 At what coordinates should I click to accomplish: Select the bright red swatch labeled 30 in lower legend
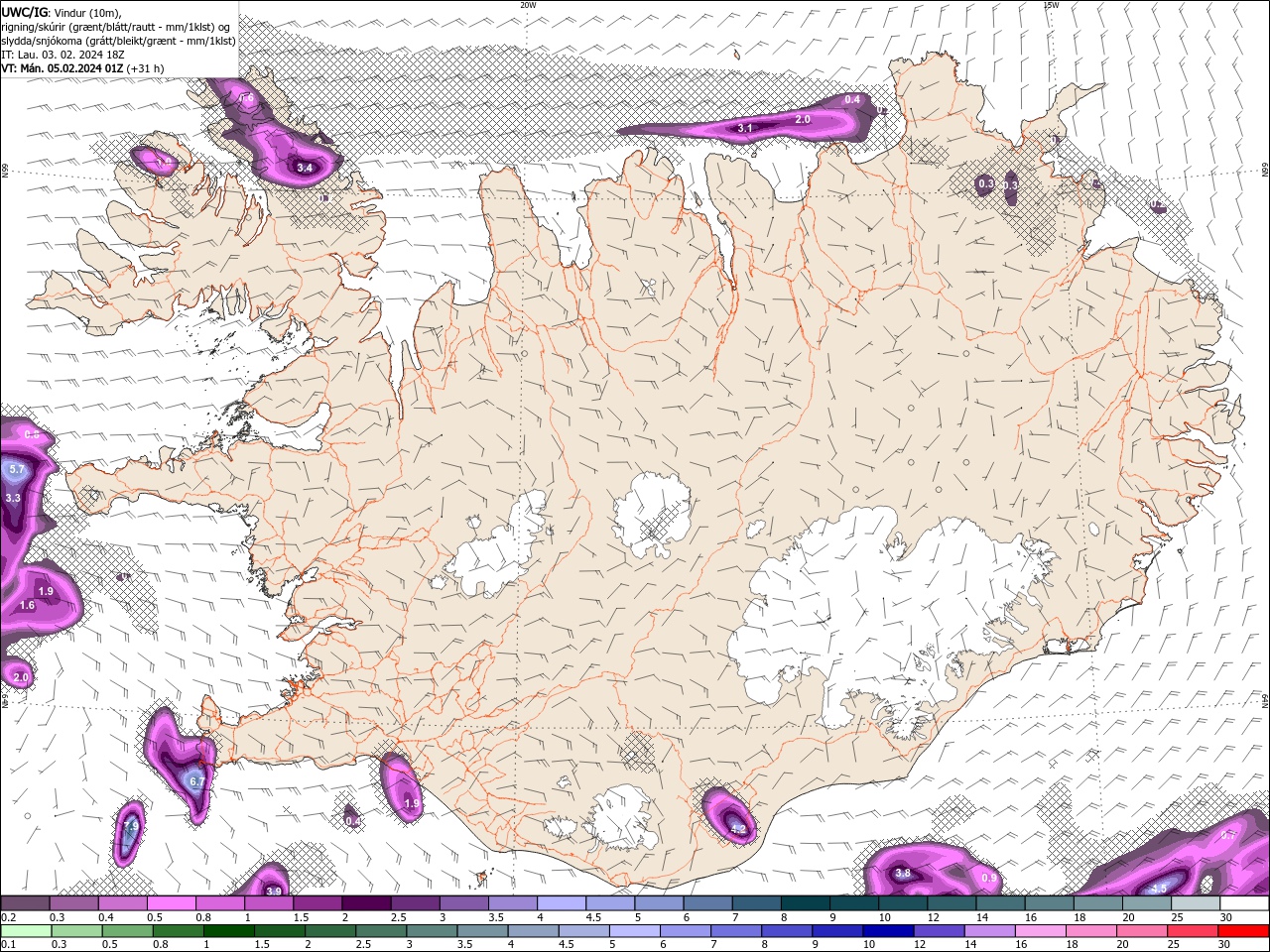click(x=1243, y=931)
